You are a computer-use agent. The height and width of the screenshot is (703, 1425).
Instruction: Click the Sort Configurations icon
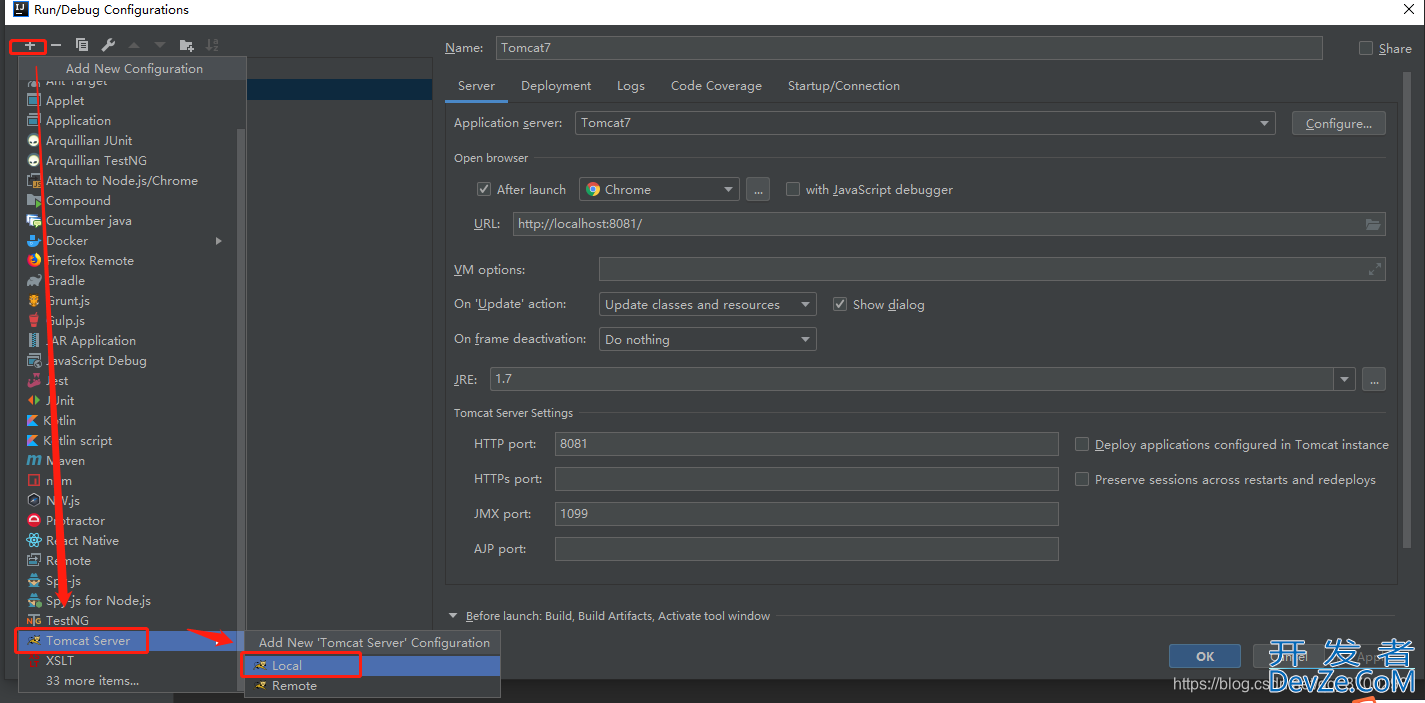[x=212, y=45]
